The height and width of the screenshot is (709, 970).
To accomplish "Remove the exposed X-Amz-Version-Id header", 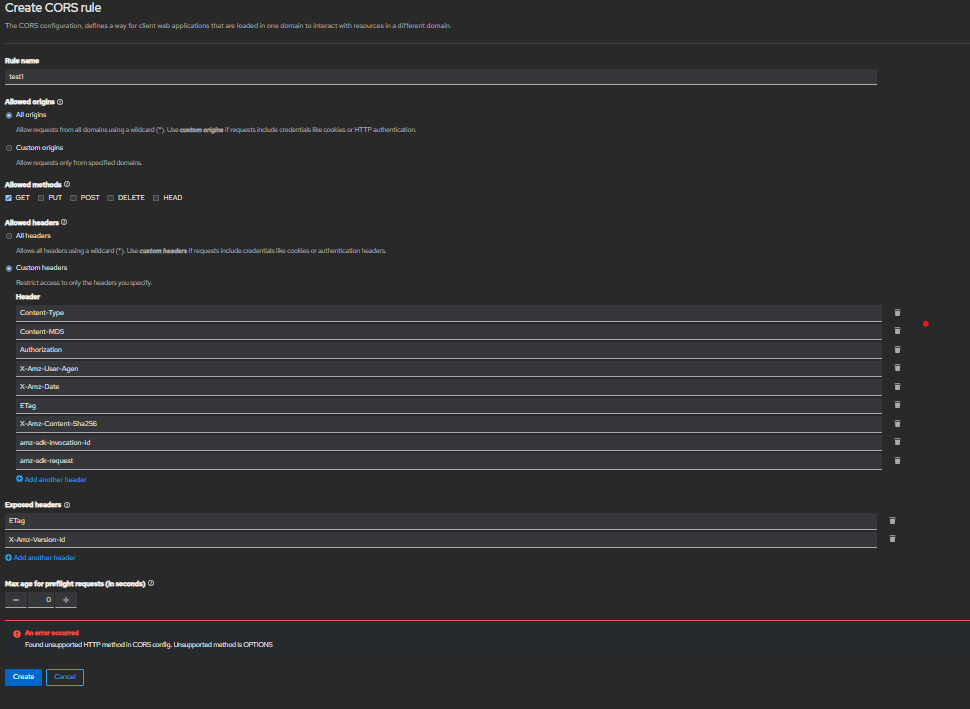I will tap(892, 539).
